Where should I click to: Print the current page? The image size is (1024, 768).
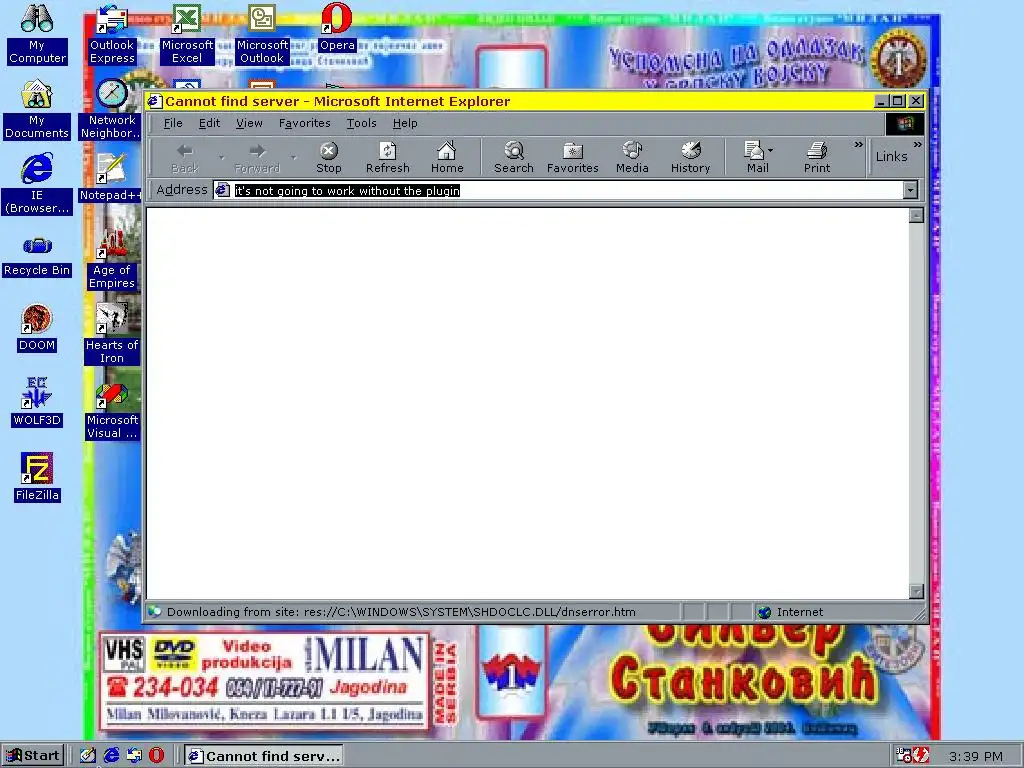coord(816,157)
